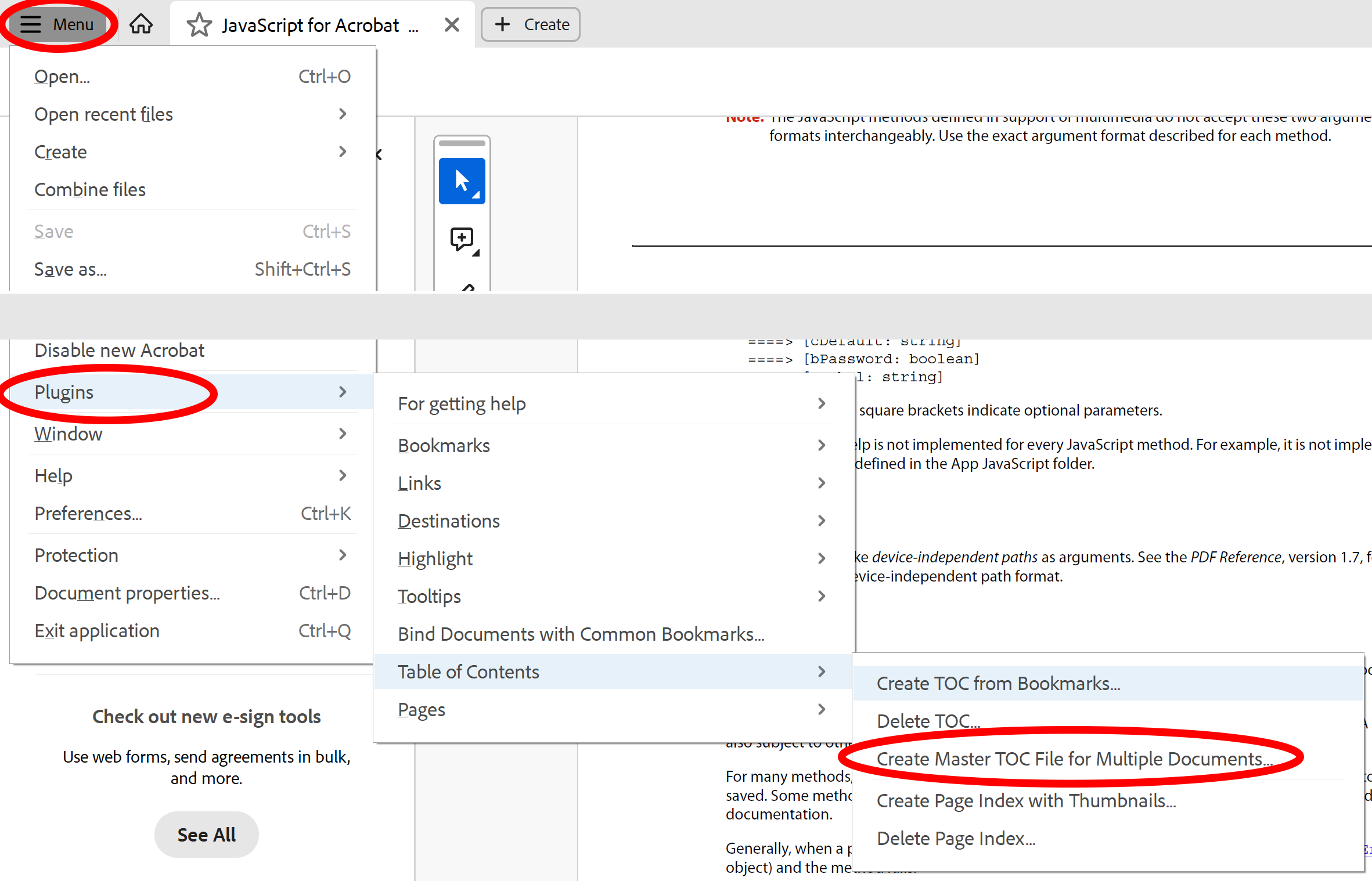1372x881 pixels.
Task: Choose Open... from the menu
Action: [192, 76]
